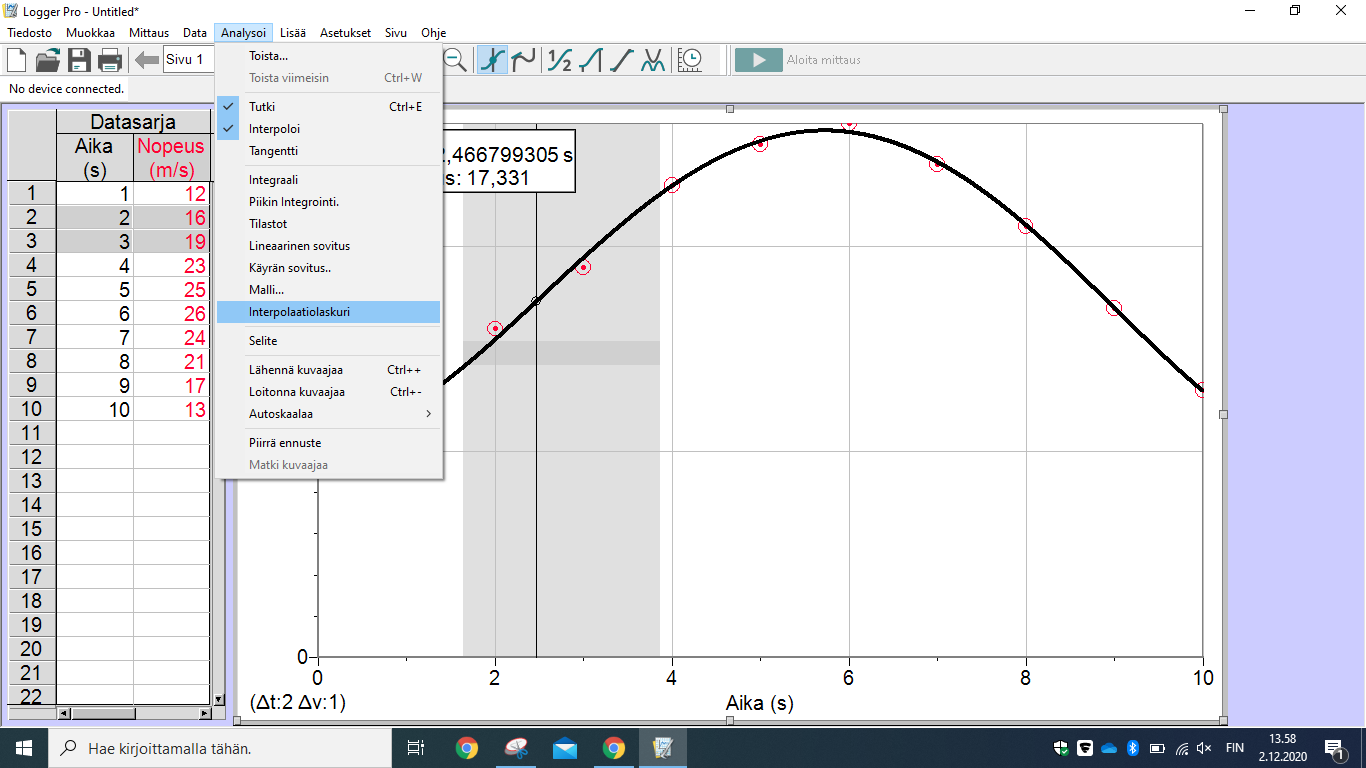The height and width of the screenshot is (768, 1366).
Task: Toggle the Examine tool icon in toolbar
Action: (x=491, y=60)
